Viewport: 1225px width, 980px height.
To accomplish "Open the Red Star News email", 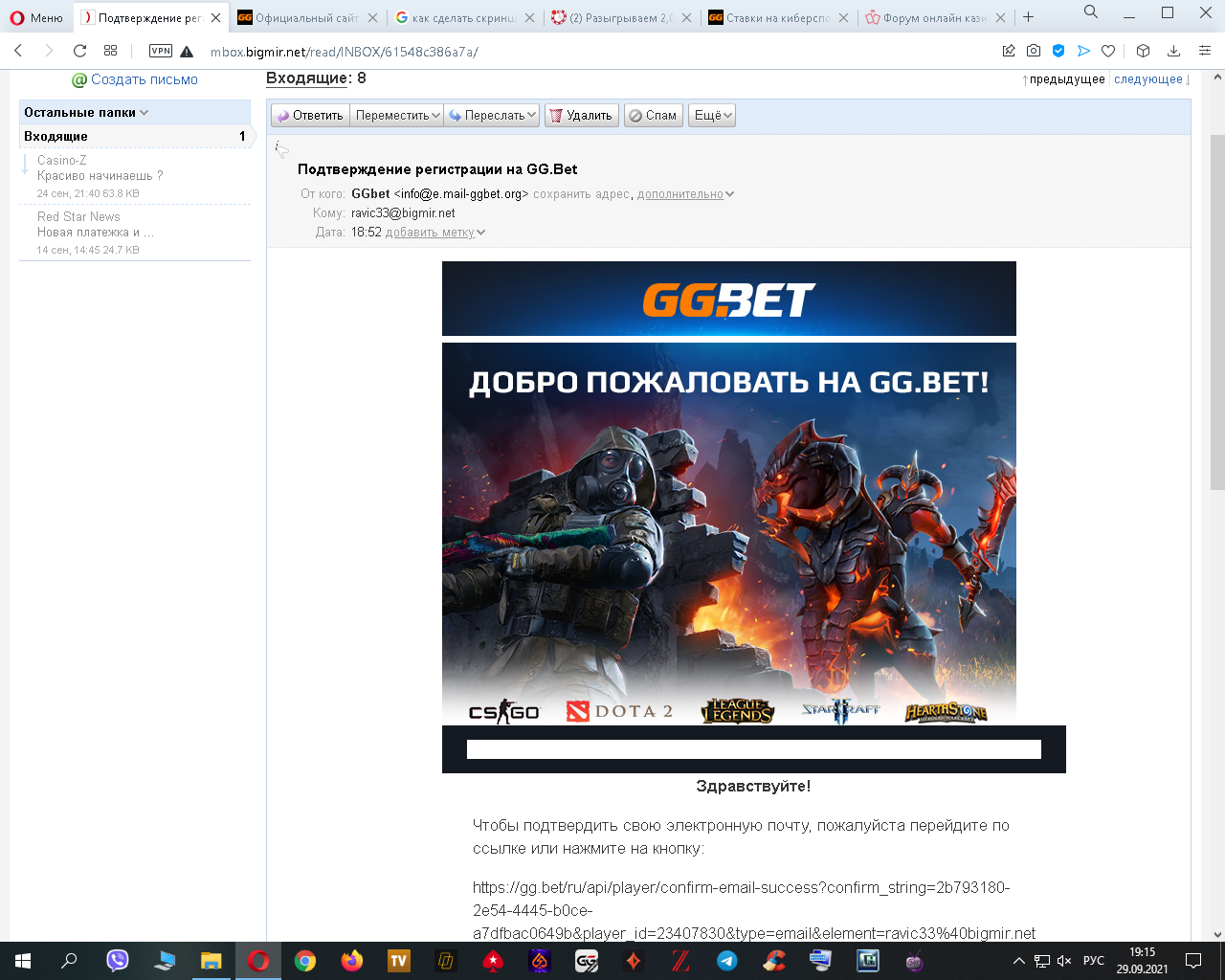I will [135, 233].
